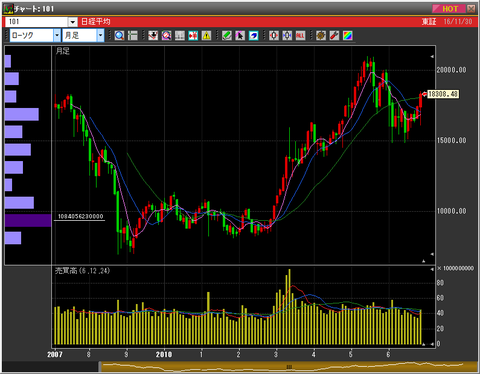
Task: Expand the stock code 101 dropdown arrow
Action: point(73,22)
